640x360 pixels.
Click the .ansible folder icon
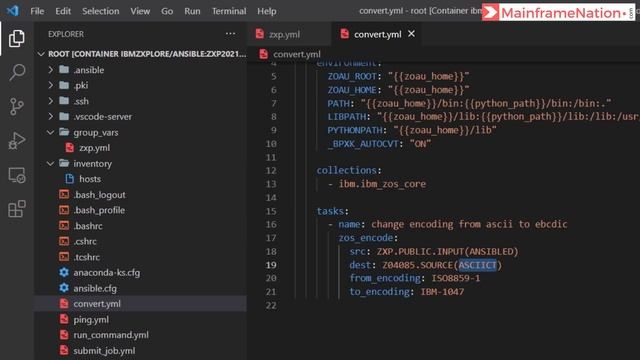[x=64, y=69]
